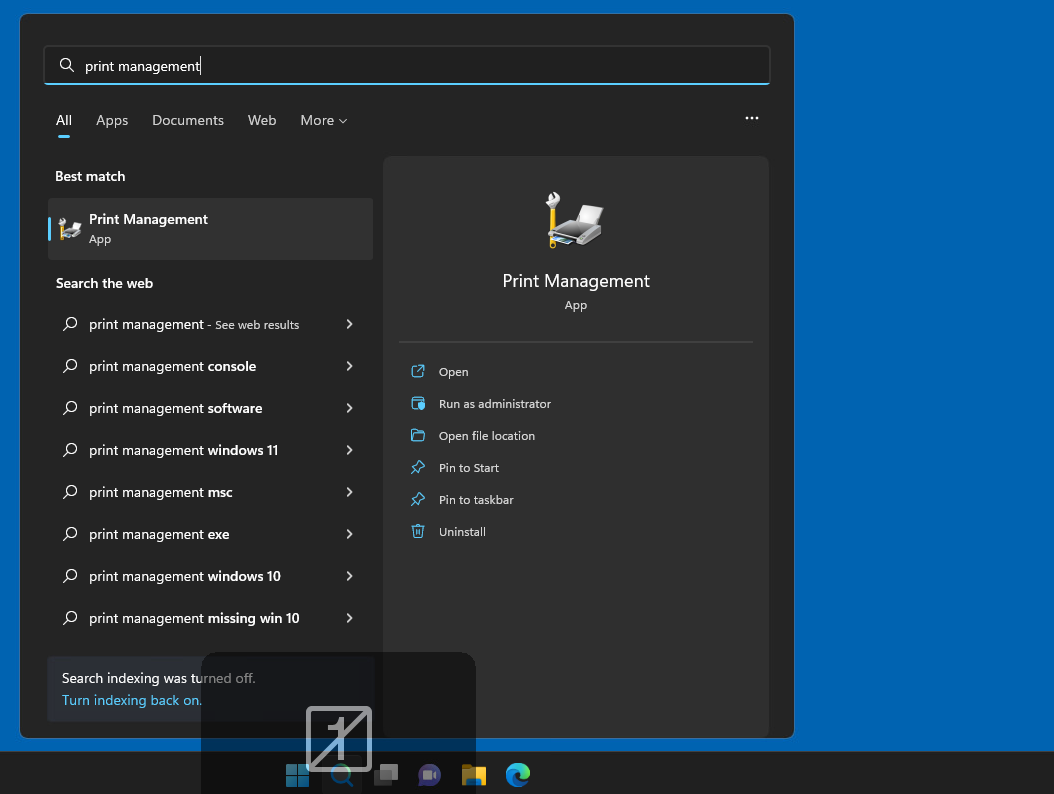This screenshot has height=794, width=1054.
Task: Click large Print Management icon in preview pane
Action: pyautogui.click(x=575, y=221)
